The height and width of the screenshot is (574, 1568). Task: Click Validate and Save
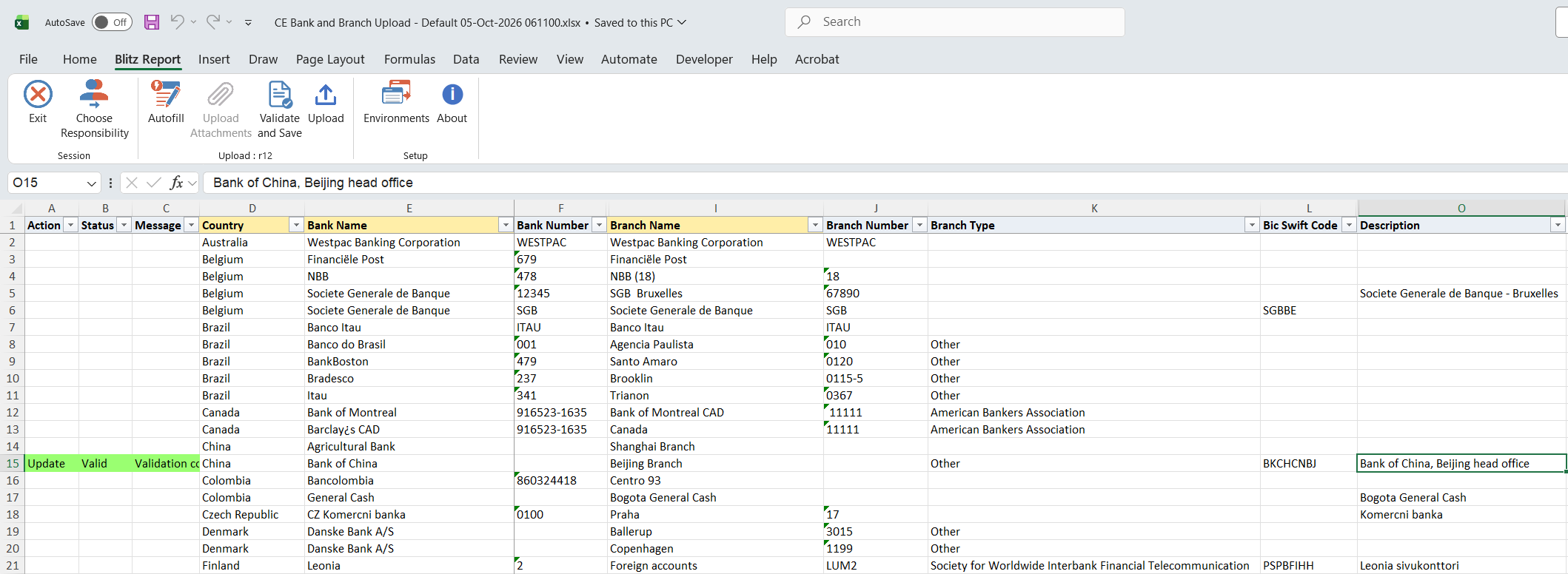[x=280, y=109]
